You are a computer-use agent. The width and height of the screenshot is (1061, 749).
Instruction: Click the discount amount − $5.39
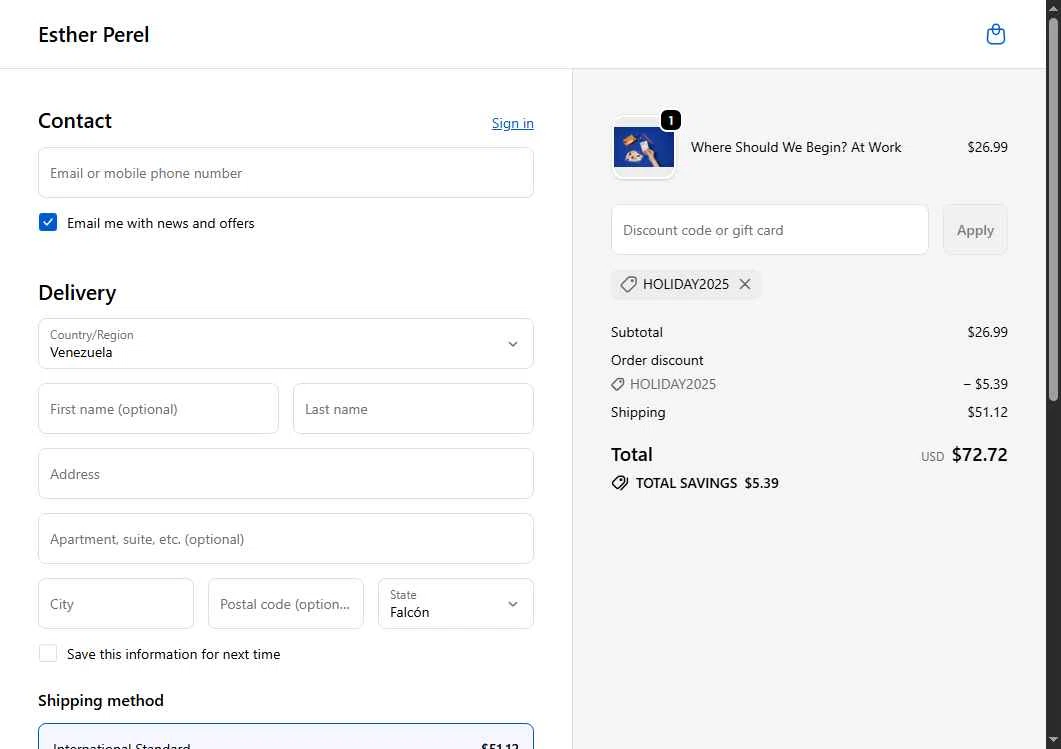click(x=985, y=384)
